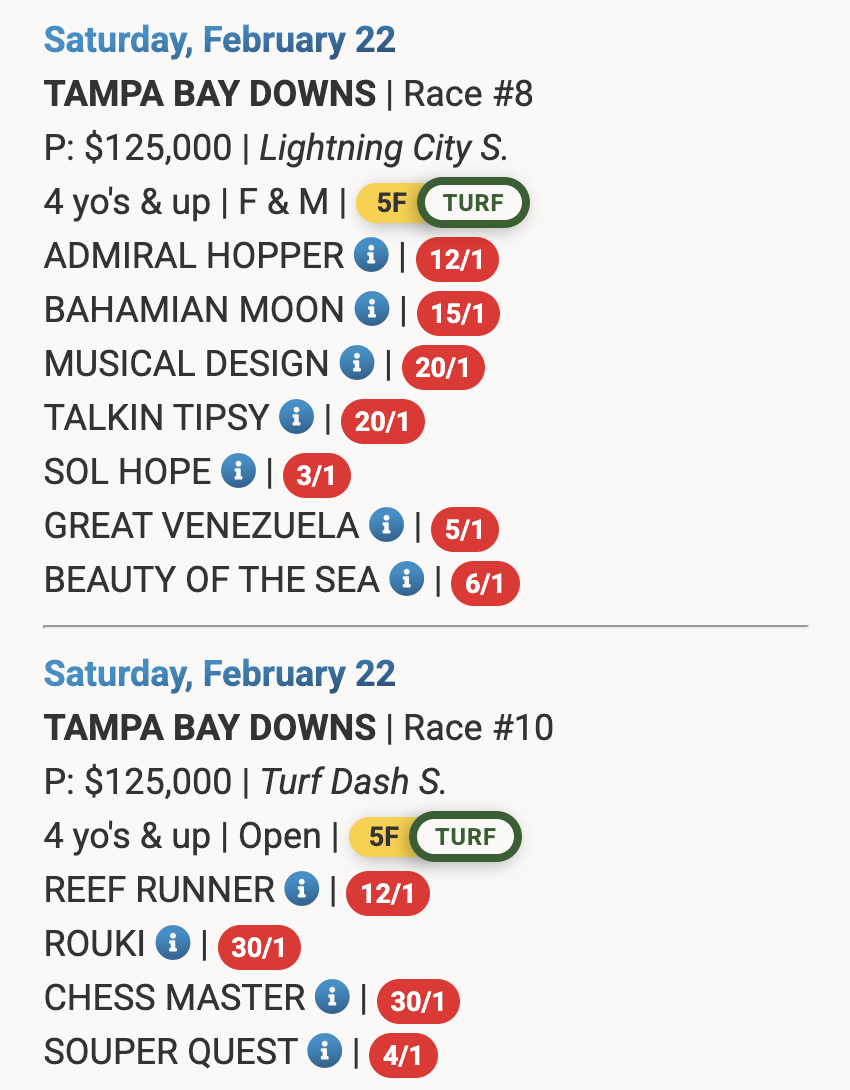Viewport: 850px width, 1090px height.
Task: Click the Rouki info icon
Action: tap(172, 943)
